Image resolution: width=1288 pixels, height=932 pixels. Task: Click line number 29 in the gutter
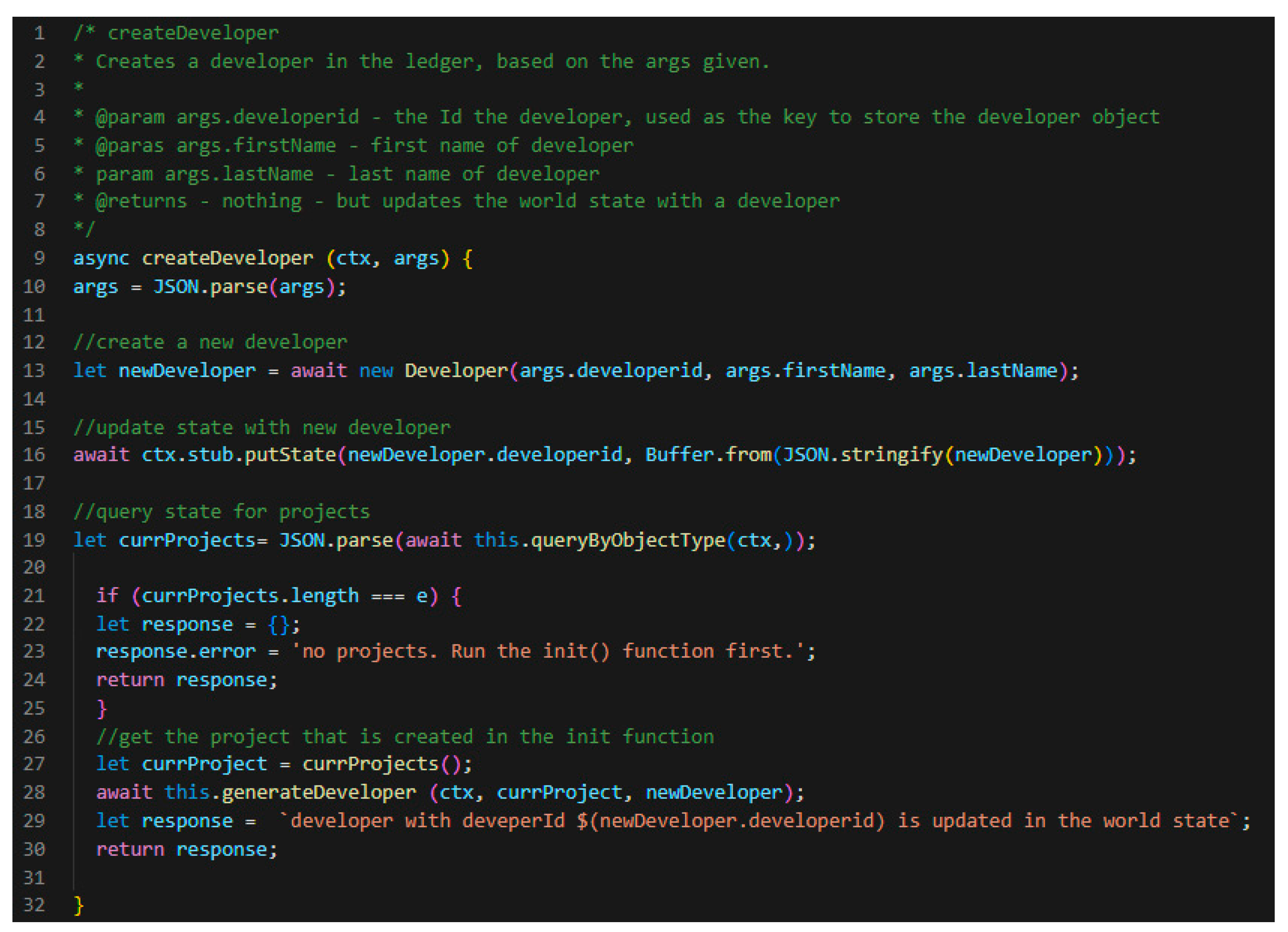[34, 821]
